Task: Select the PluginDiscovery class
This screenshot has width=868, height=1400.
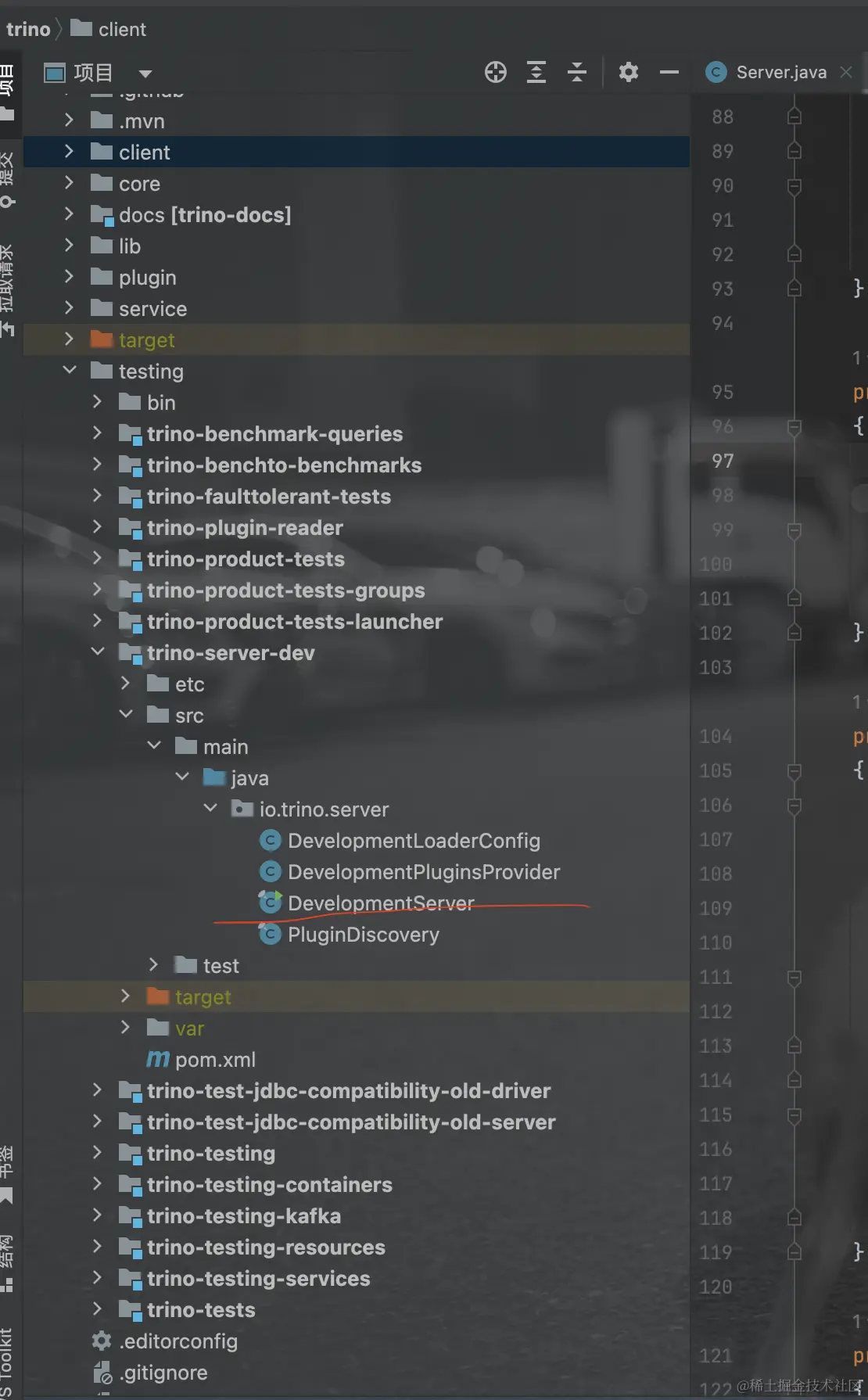Action: coord(364,935)
